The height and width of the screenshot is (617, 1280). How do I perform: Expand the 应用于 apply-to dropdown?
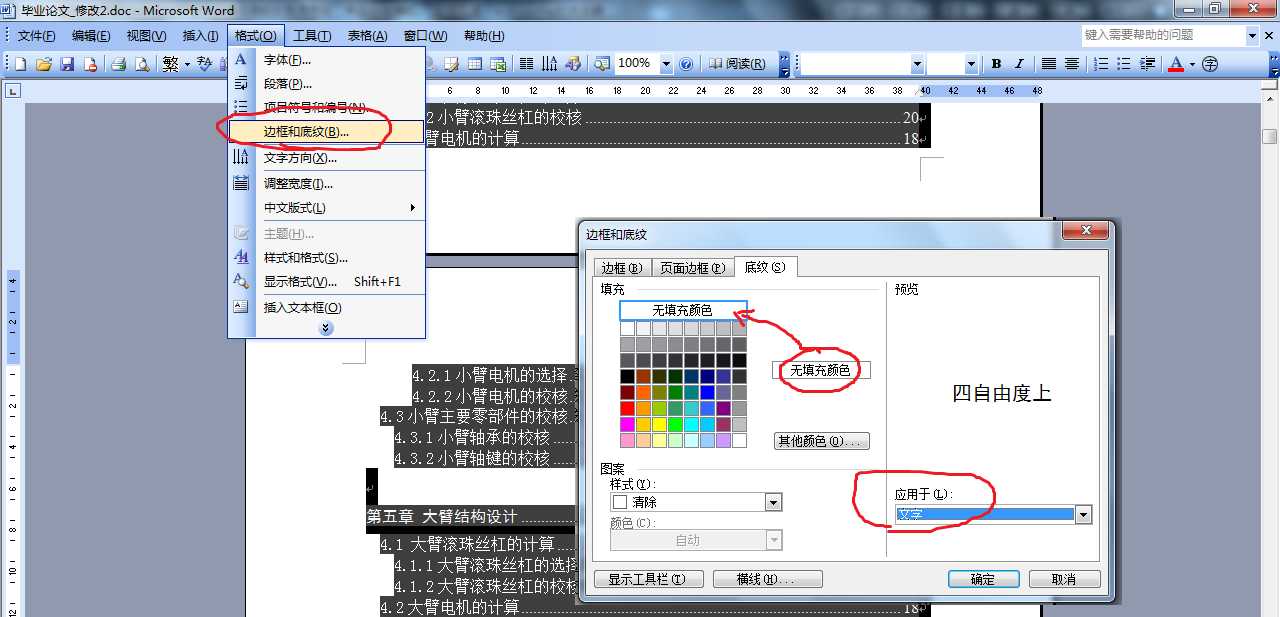coord(1083,515)
